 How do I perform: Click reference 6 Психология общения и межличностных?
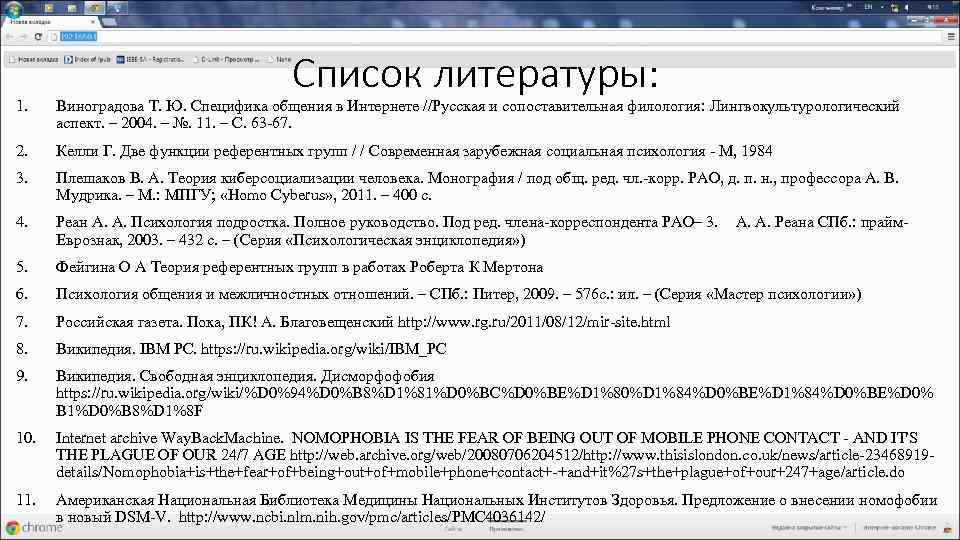(x=459, y=294)
